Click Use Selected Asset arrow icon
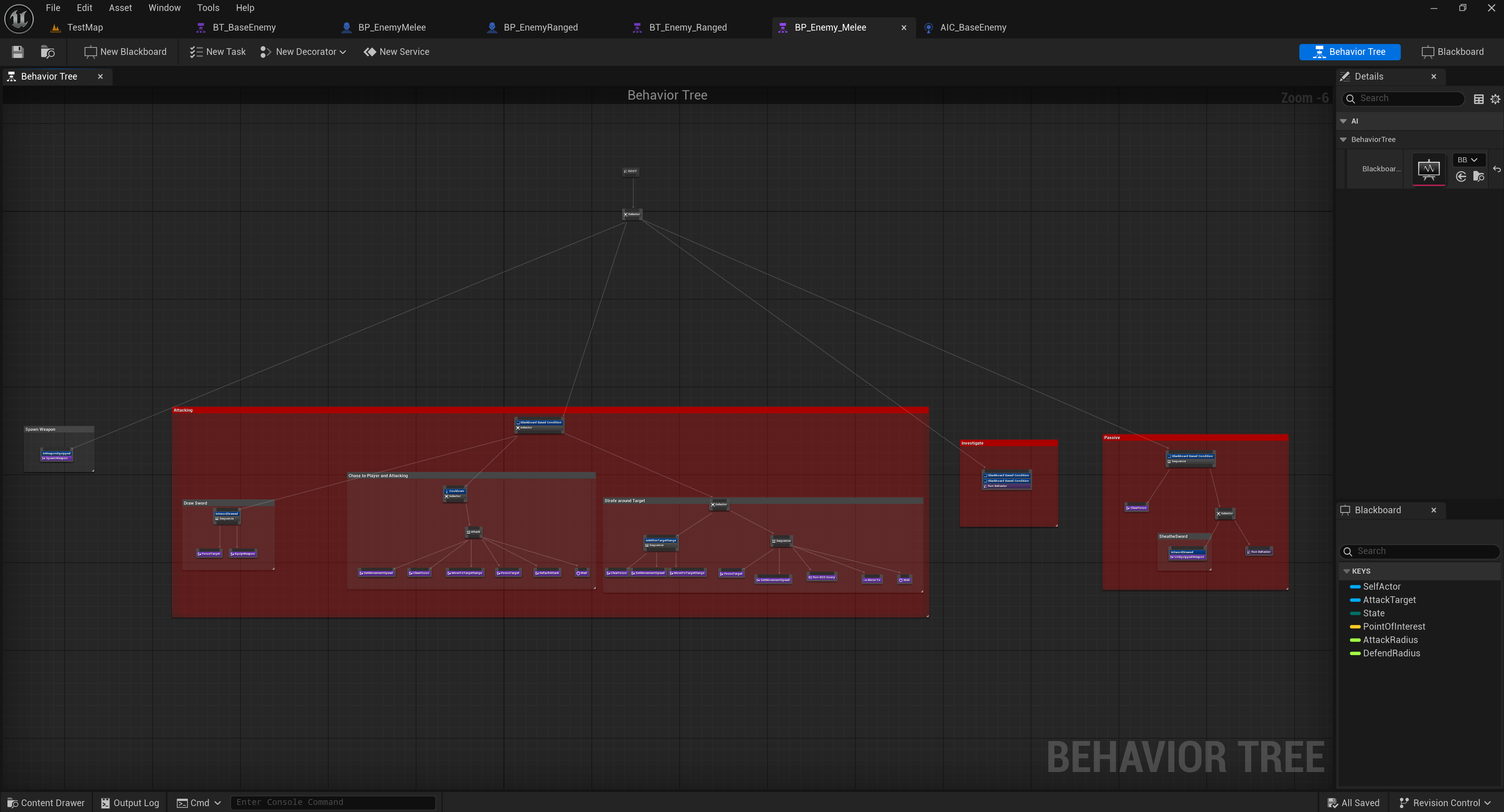The image size is (1504, 812). coord(1461,177)
